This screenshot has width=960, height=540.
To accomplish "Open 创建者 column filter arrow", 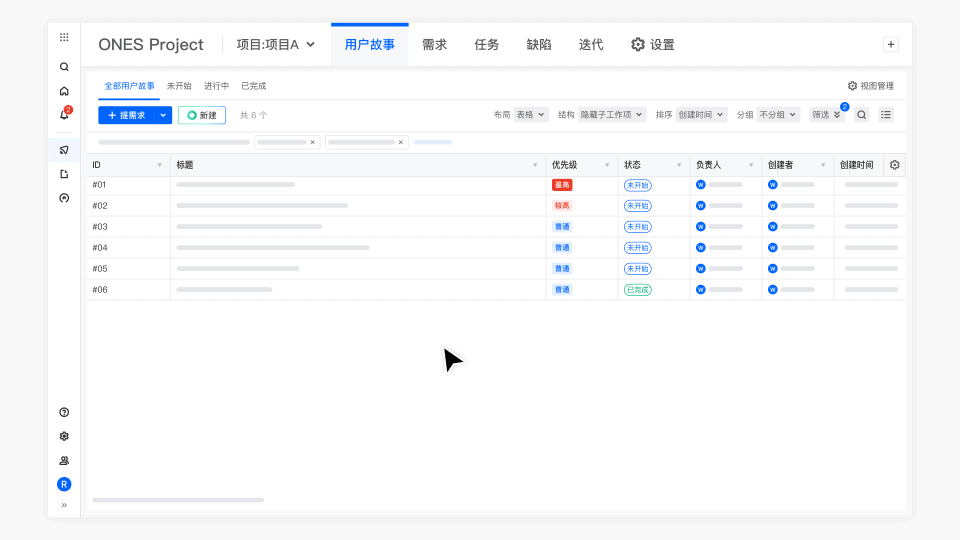I will (823, 165).
